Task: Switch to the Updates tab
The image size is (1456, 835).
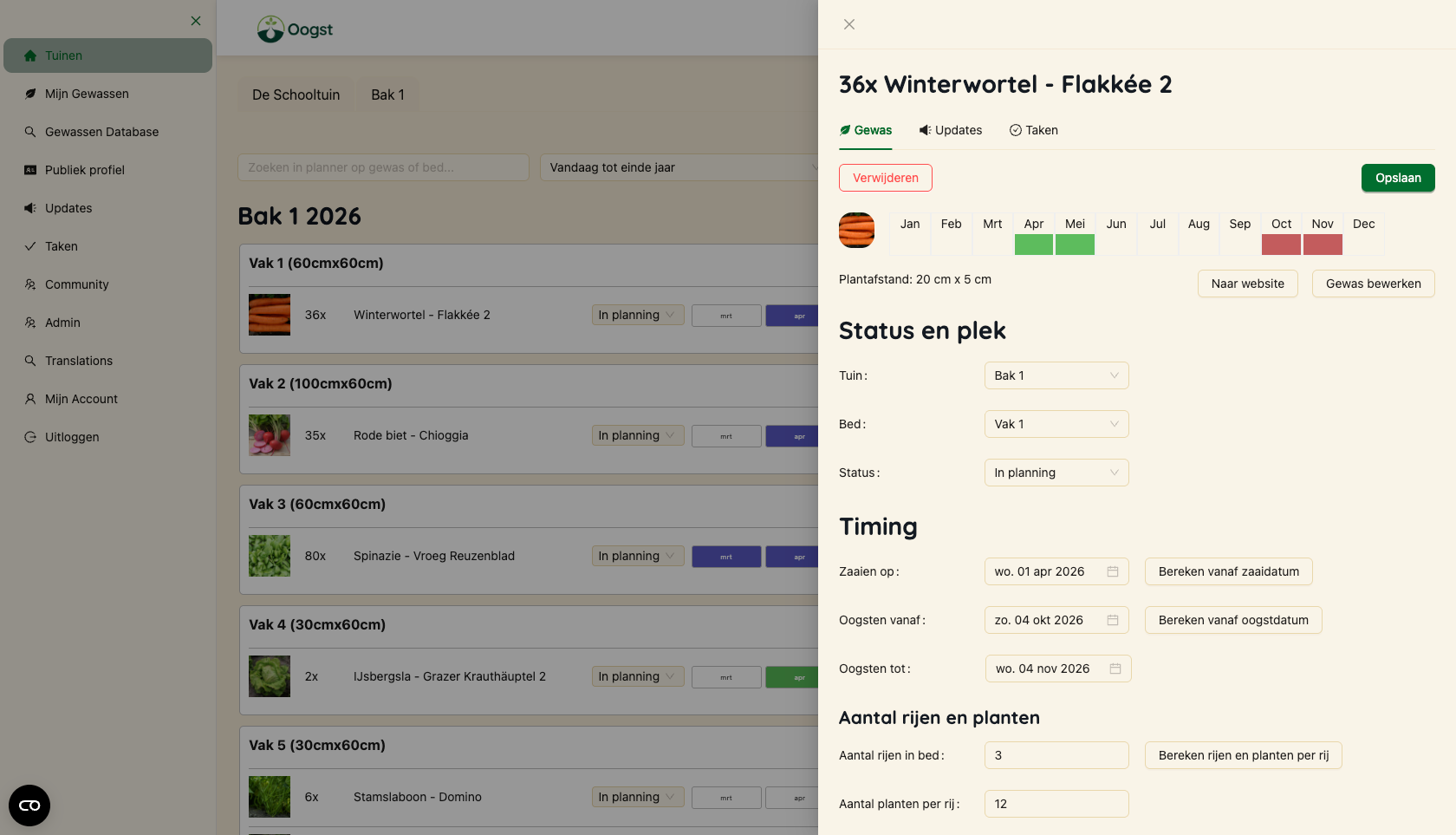Action: click(x=951, y=130)
